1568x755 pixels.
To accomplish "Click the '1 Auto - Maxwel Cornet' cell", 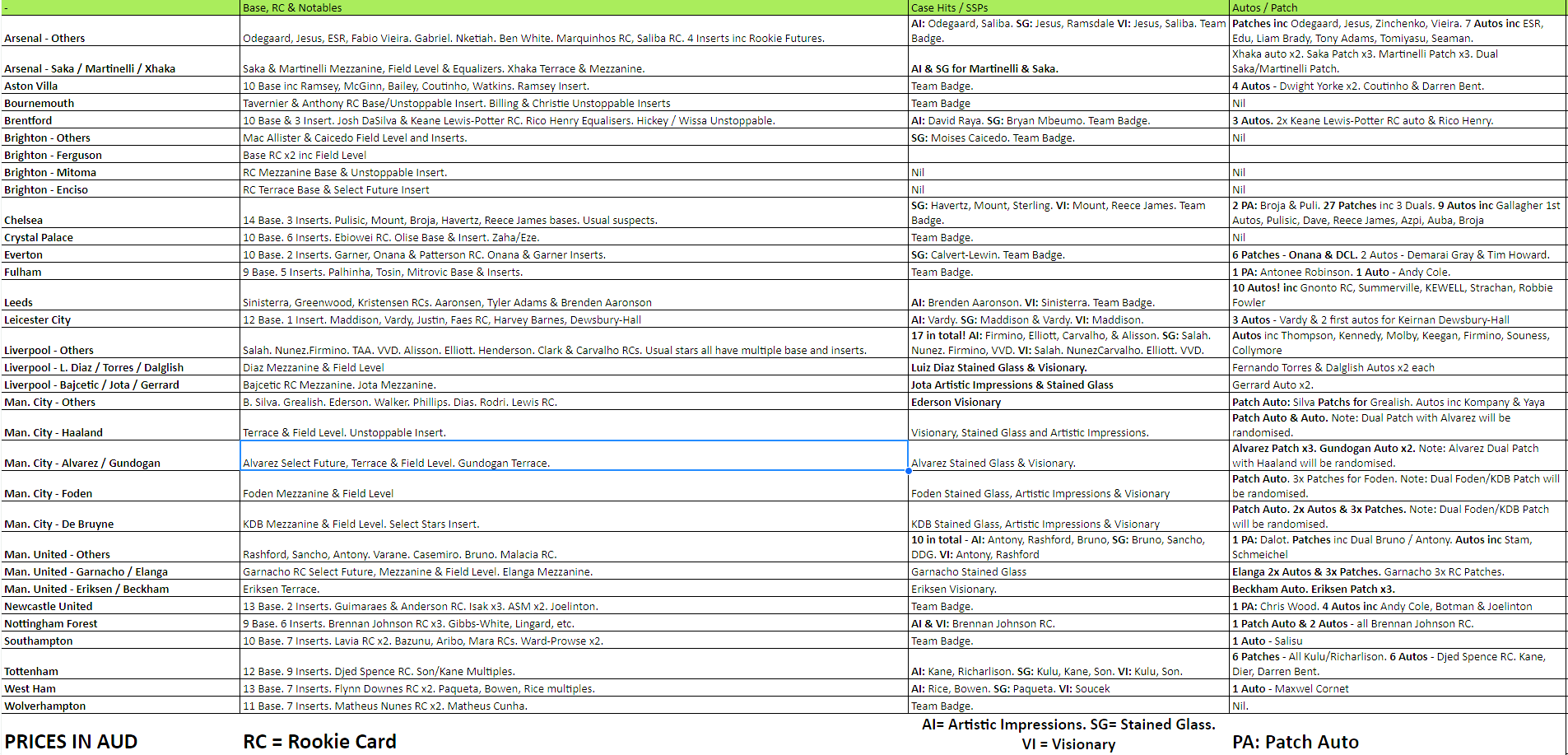I will coord(1398,688).
